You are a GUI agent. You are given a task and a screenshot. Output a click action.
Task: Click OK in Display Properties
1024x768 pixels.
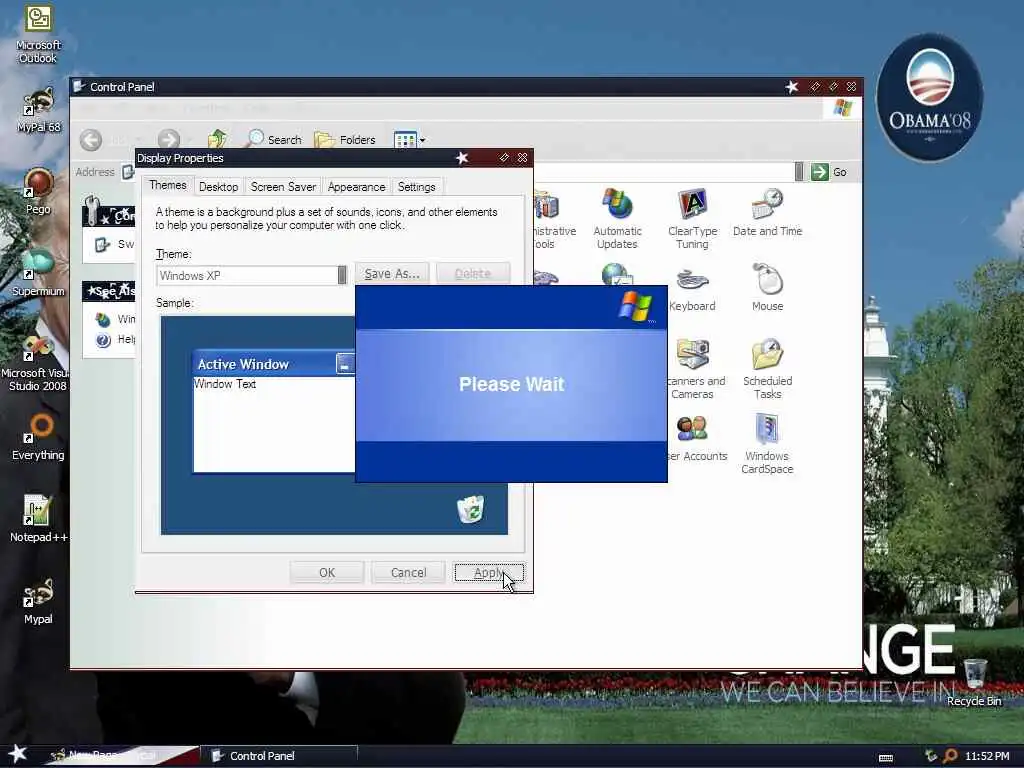click(x=327, y=573)
